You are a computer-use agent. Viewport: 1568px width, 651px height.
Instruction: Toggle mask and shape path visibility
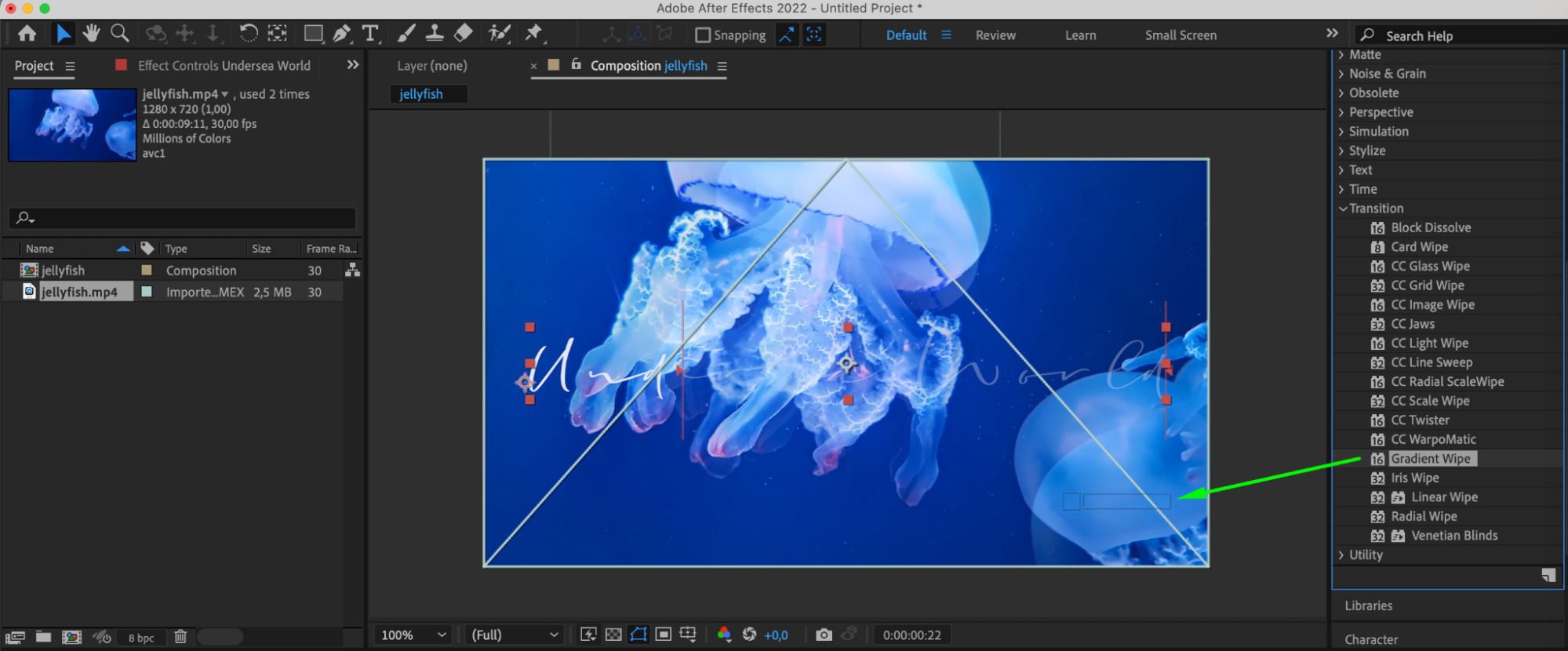pyautogui.click(x=638, y=635)
